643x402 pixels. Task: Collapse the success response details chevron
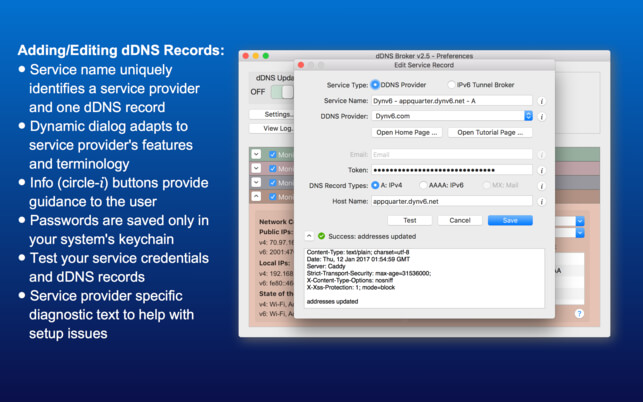tap(309, 236)
